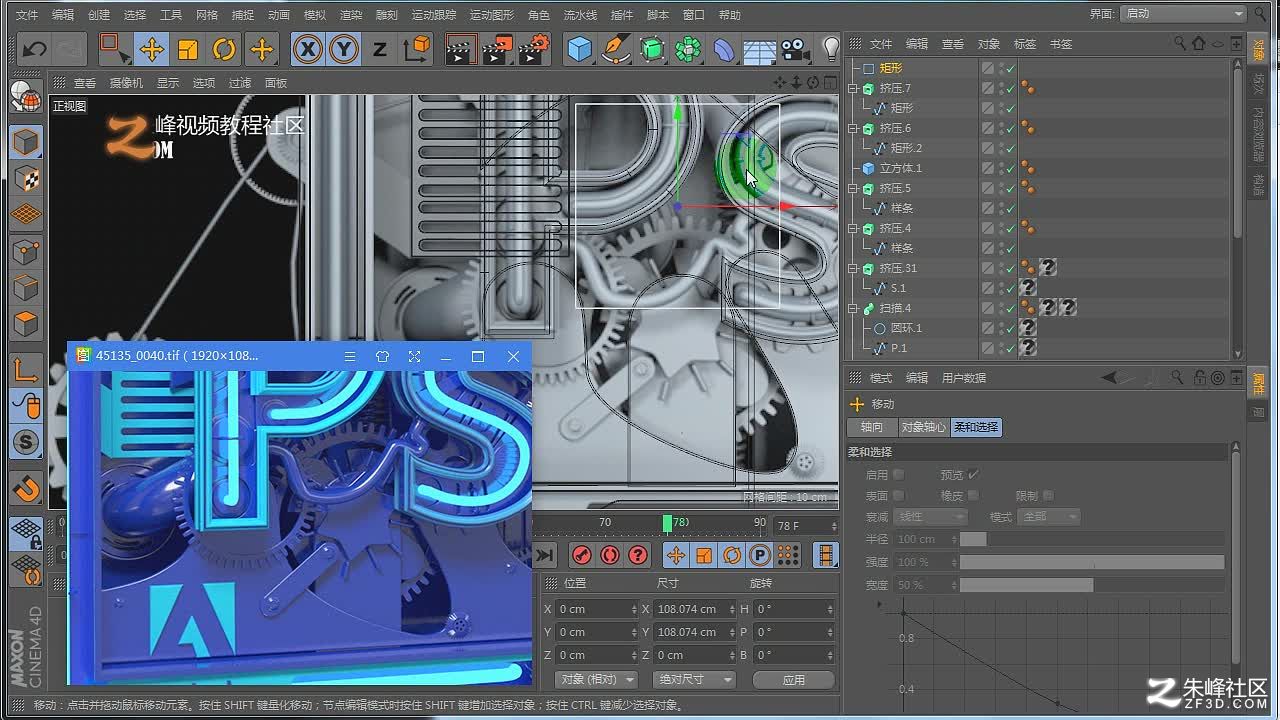
Task: Click the green Subdivision Surface generator icon
Action: click(652, 49)
